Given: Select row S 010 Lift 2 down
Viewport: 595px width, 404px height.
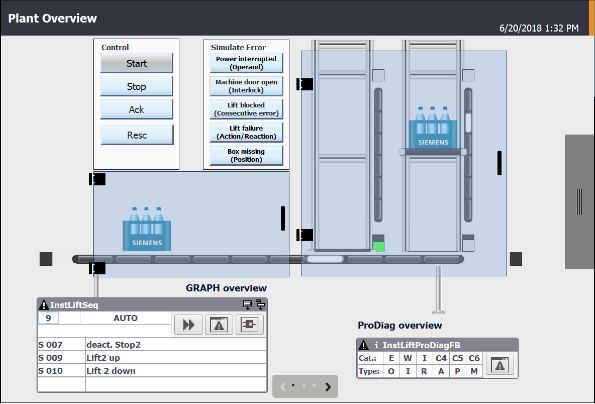Looking at the screenshot, I should (x=152, y=371).
